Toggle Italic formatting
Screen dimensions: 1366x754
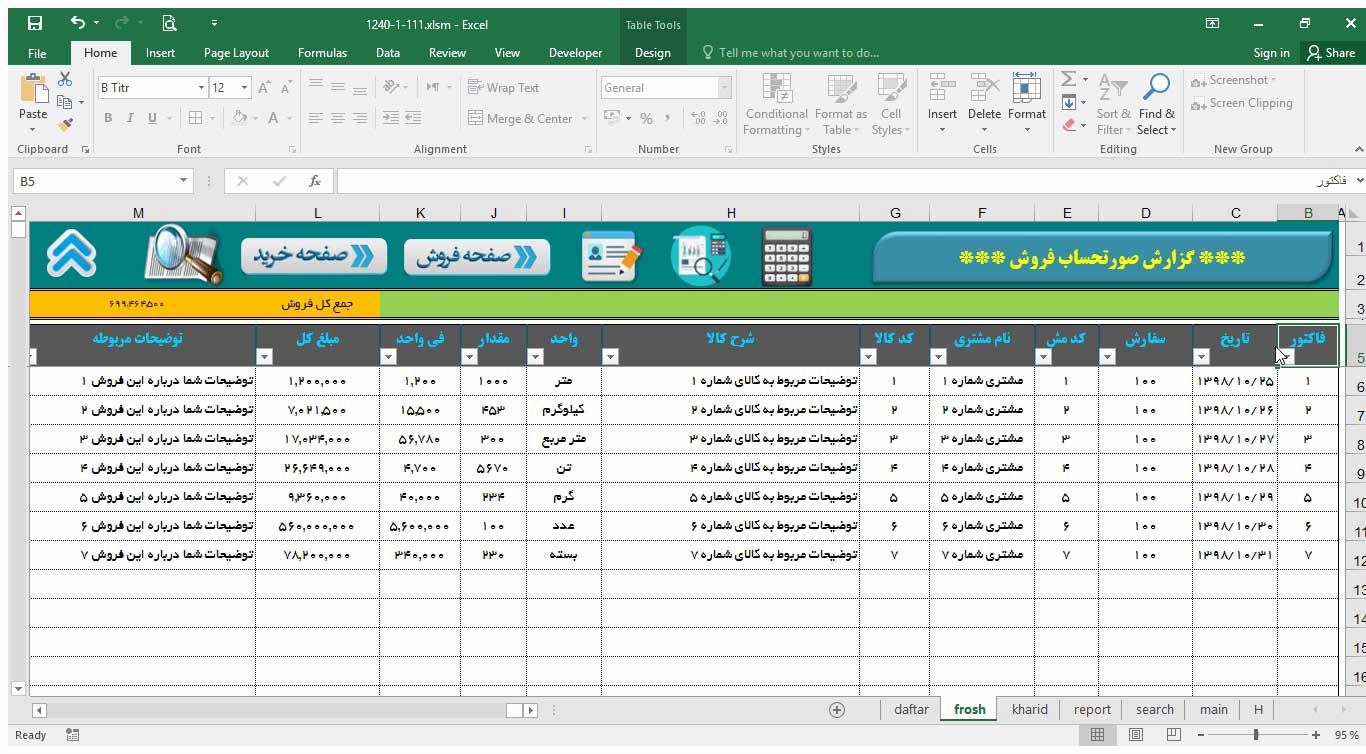point(130,118)
